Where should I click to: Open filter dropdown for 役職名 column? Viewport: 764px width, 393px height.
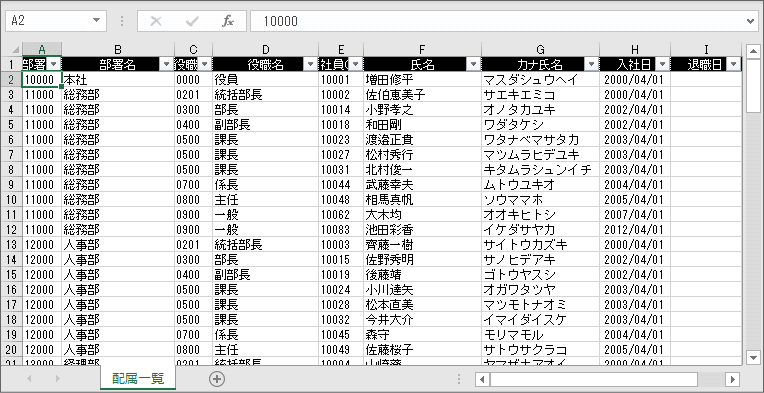(311, 64)
